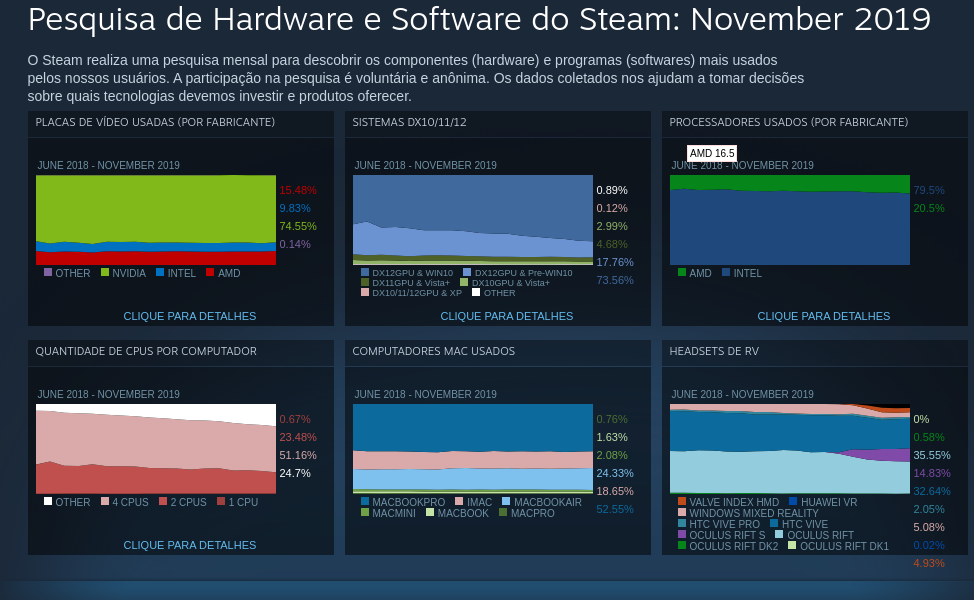Click the processors by manufacturer chart
Image resolution: width=974 pixels, height=600 pixels.
tap(790, 220)
